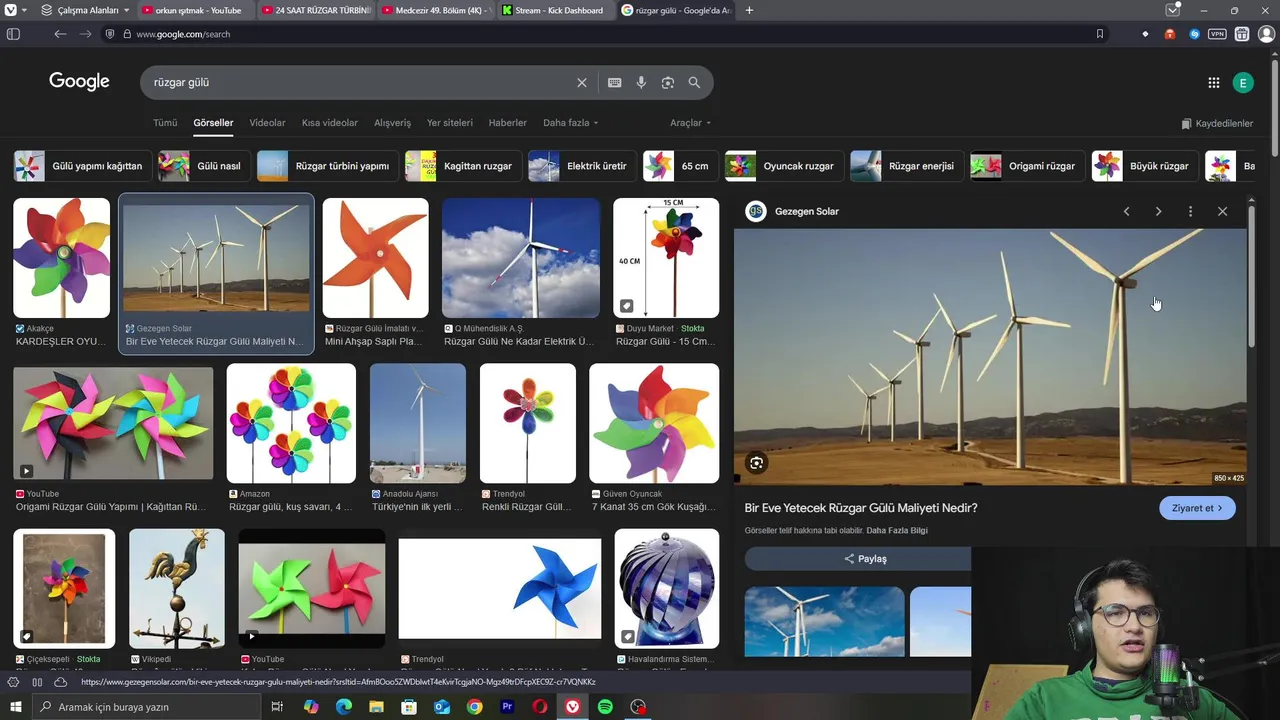Open the Vikipedi rooster weathervane thumbnail

pos(177,589)
